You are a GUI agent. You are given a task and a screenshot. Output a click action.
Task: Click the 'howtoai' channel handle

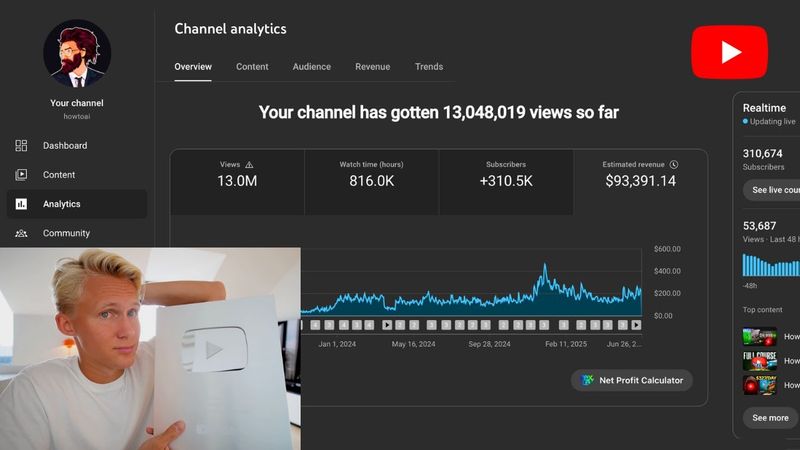pos(77,116)
